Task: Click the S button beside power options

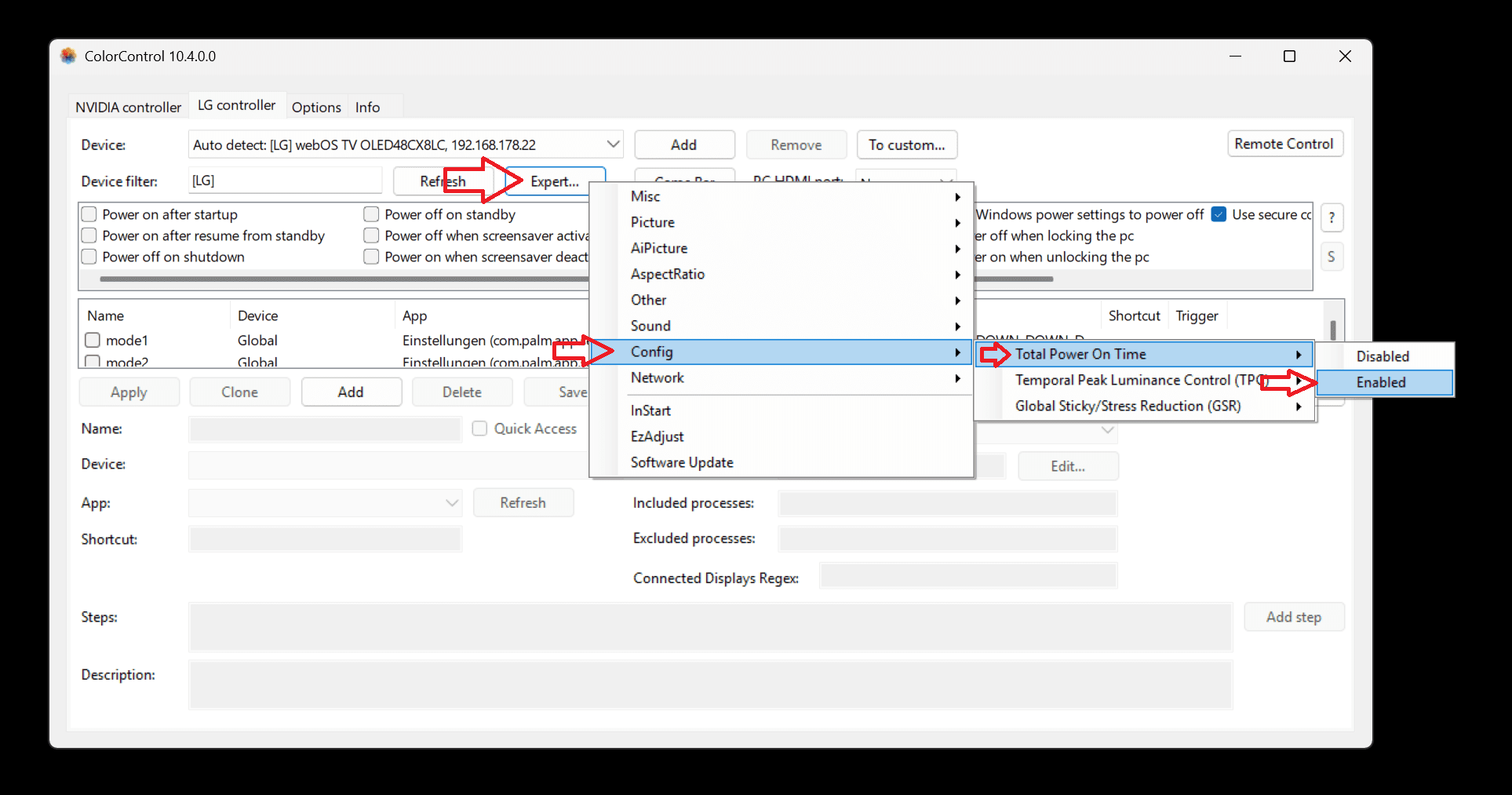Action: 1332,257
